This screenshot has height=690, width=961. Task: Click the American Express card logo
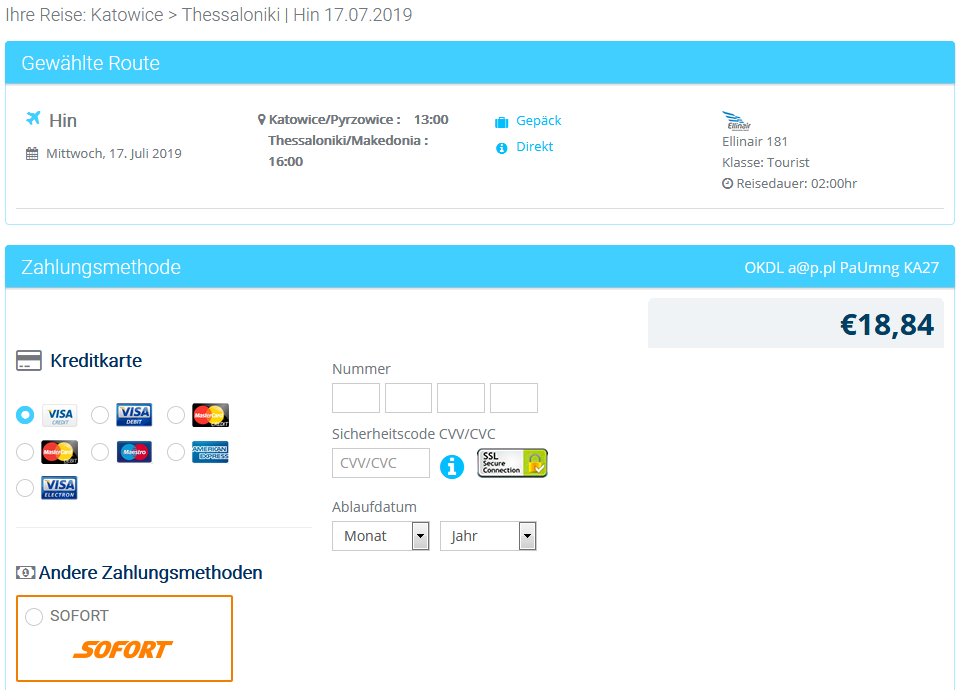(210, 452)
